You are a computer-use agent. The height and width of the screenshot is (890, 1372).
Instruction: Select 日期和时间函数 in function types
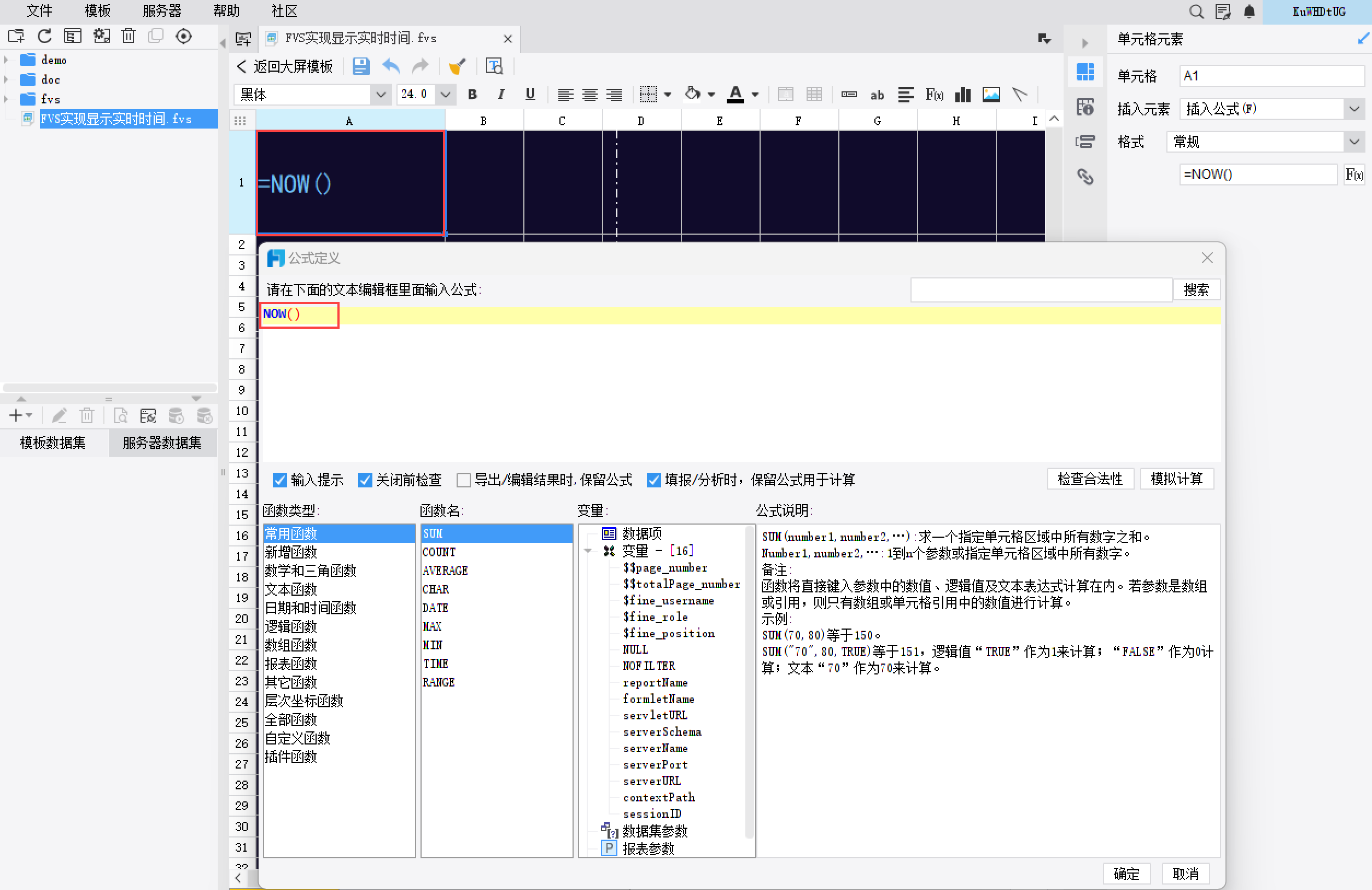coord(310,608)
